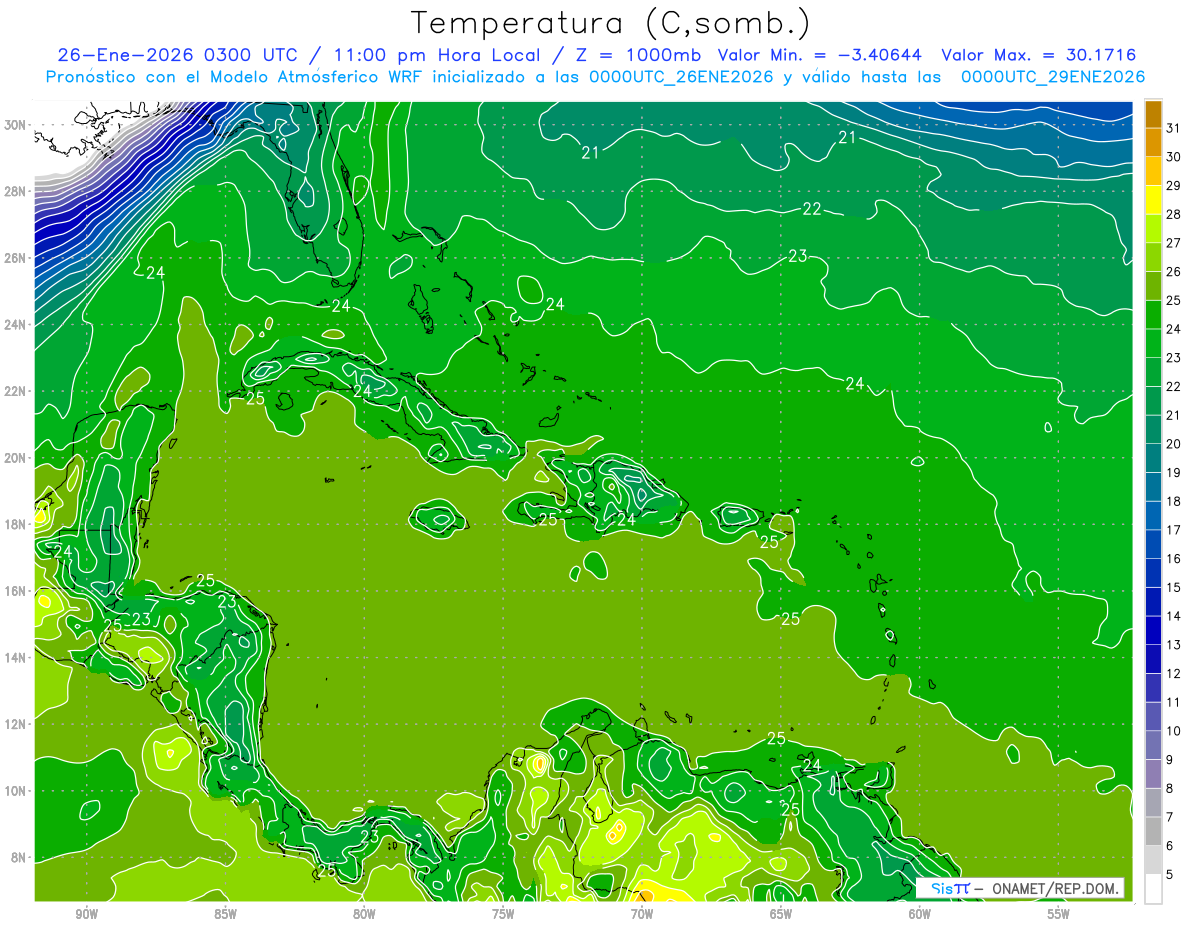The width and height of the screenshot is (1200, 927).
Task: Click the '14' label on the color scale
Action: pyautogui.click(x=1174, y=616)
